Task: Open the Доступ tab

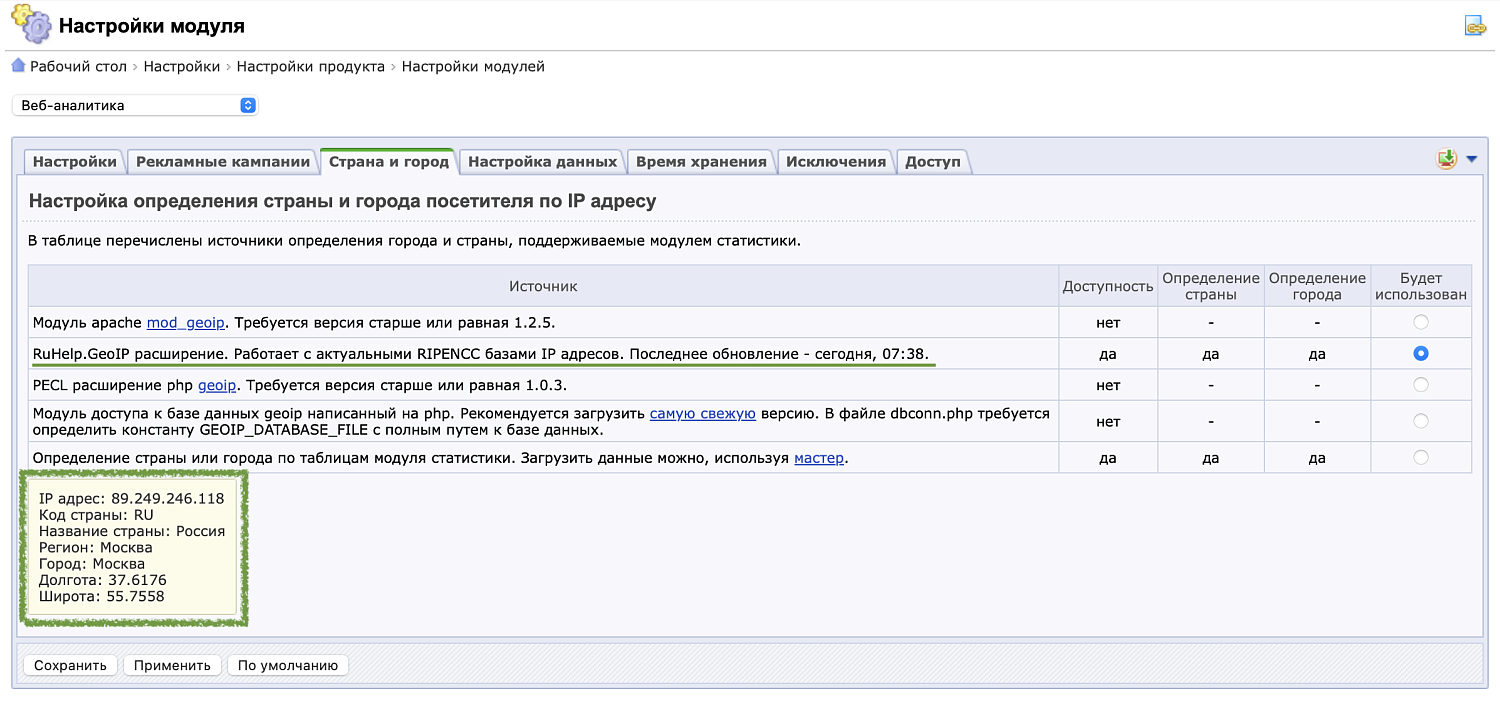Action: (x=932, y=161)
